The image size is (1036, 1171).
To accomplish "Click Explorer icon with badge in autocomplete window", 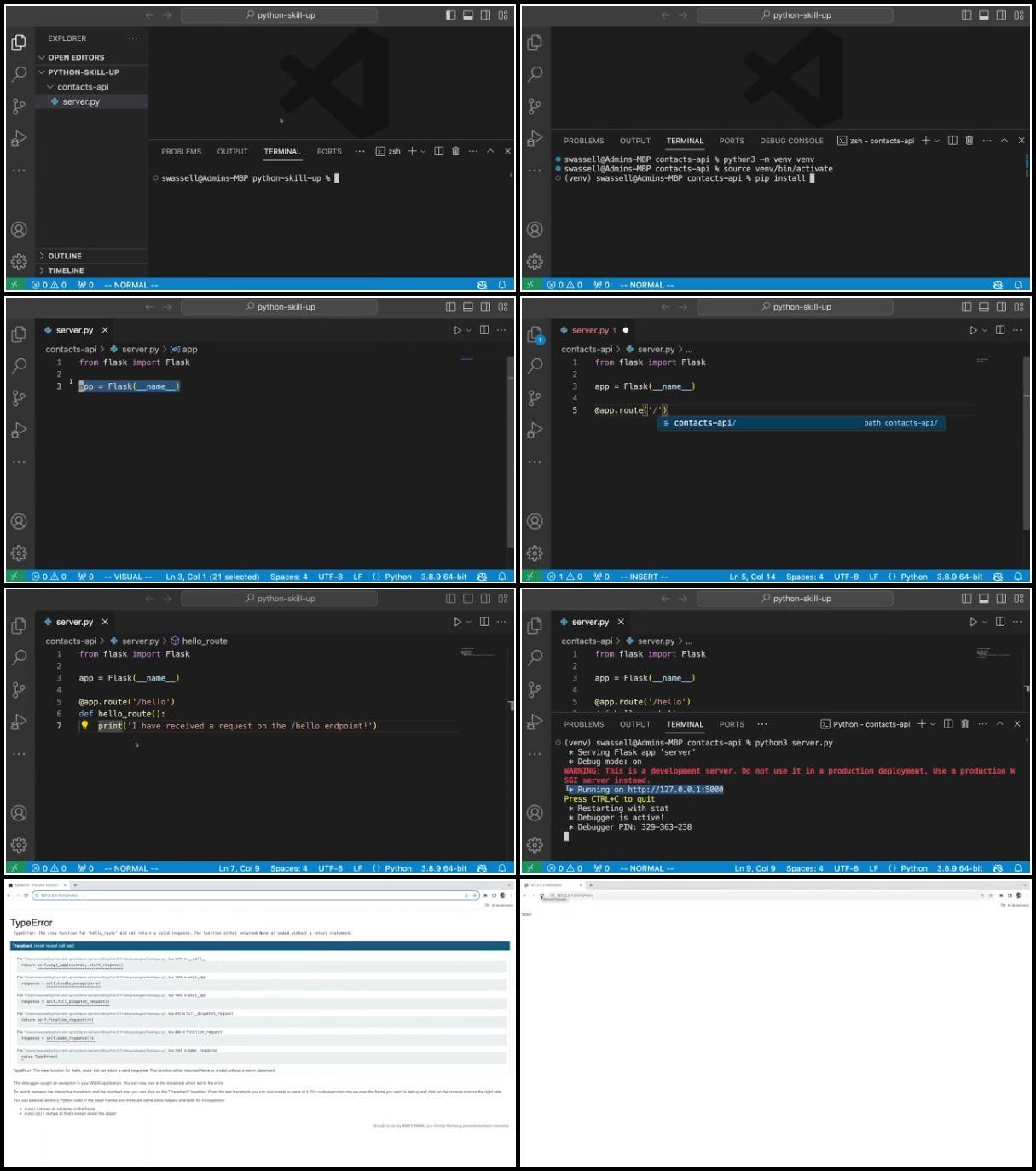I will click(535, 334).
